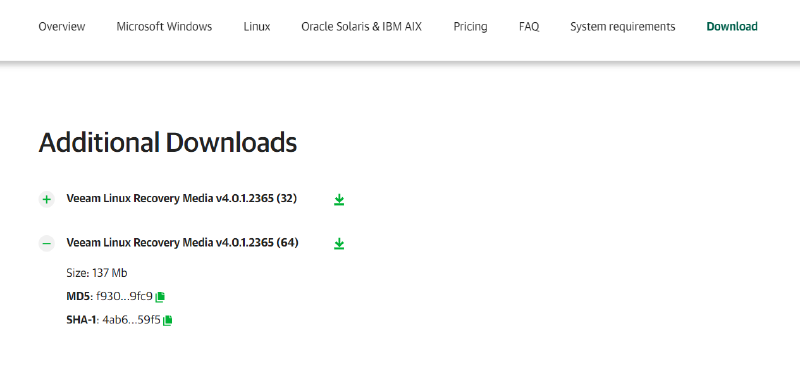View the FAQ tab

point(529,27)
